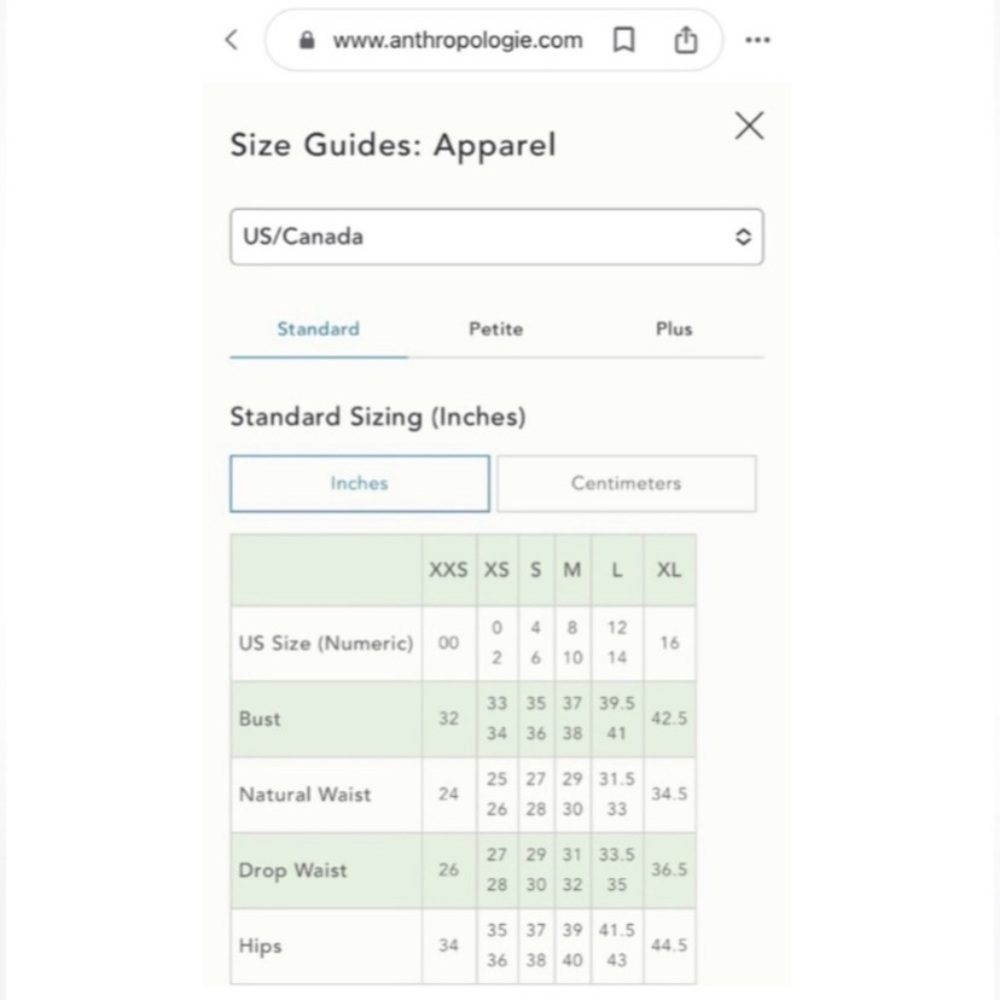Image resolution: width=1000 pixels, height=1000 pixels.
Task: Bookmark this page with the bookmark icon
Action: (623, 40)
